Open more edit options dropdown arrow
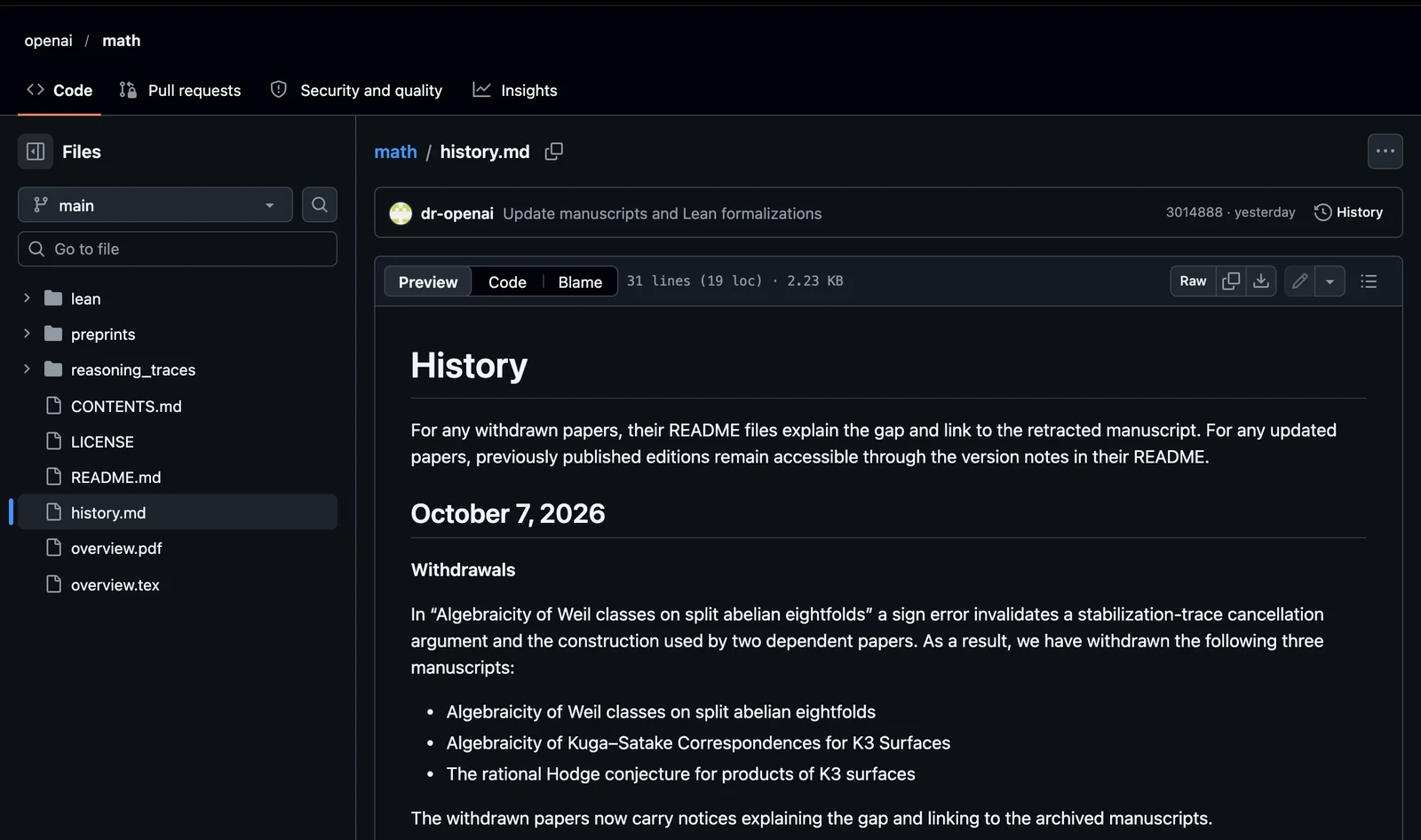Screen dimensions: 1421x840 pyautogui.click(x=1330, y=281)
